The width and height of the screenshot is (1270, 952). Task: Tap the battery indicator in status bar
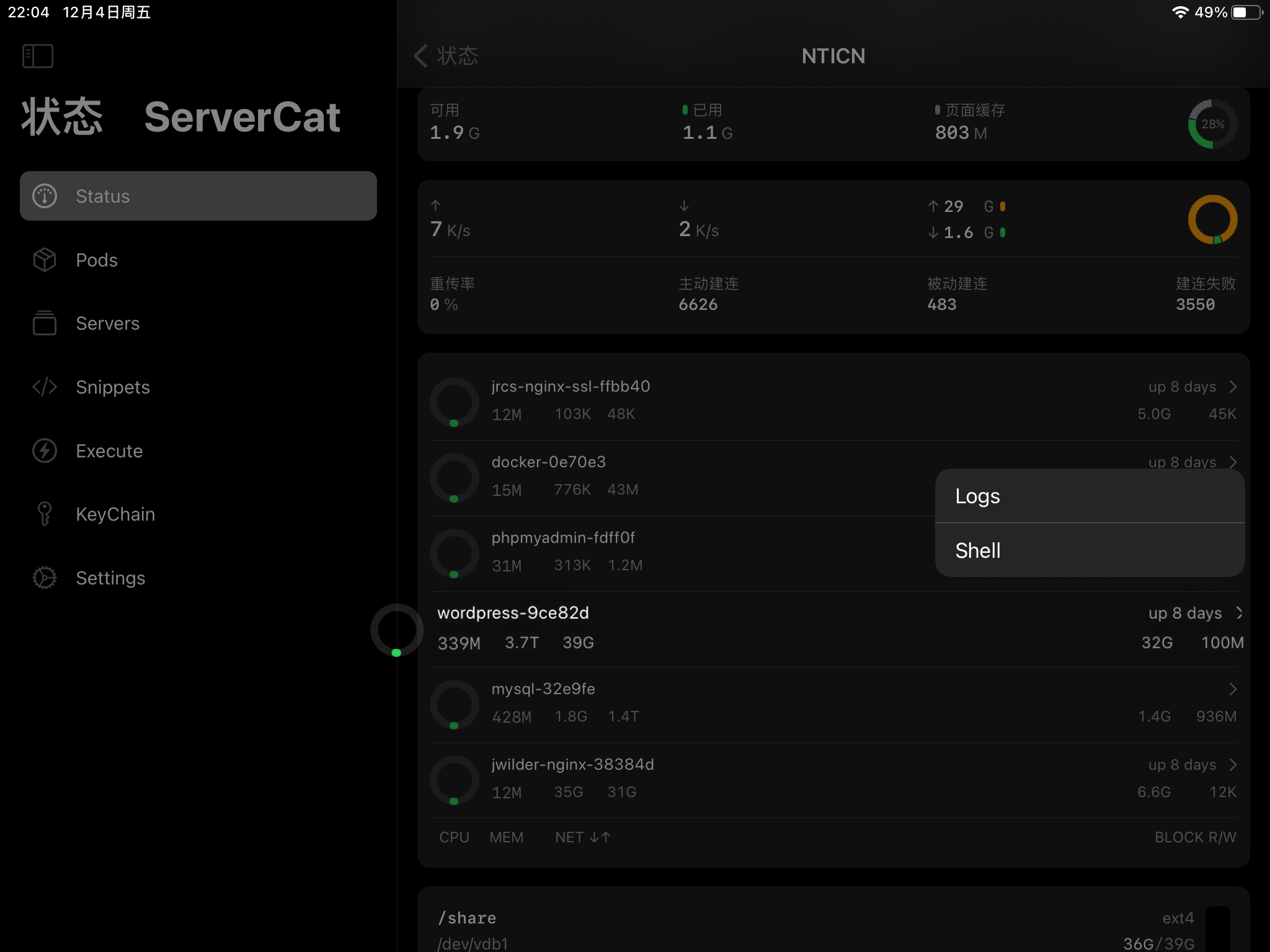[x=1246, y=12]
